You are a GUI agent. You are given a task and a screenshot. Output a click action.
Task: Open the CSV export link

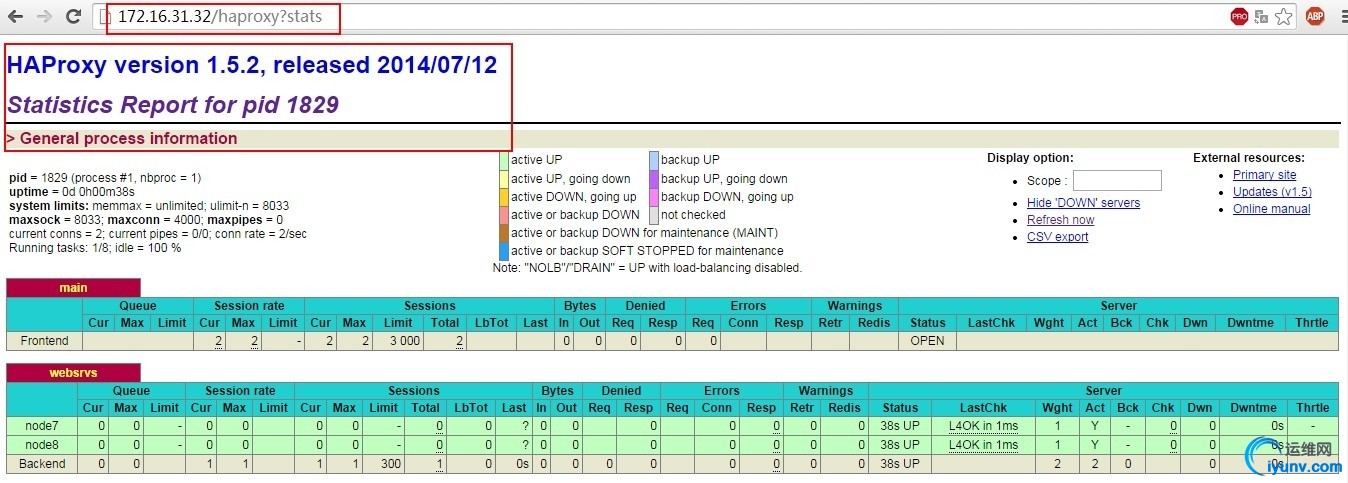point(1057,237)
